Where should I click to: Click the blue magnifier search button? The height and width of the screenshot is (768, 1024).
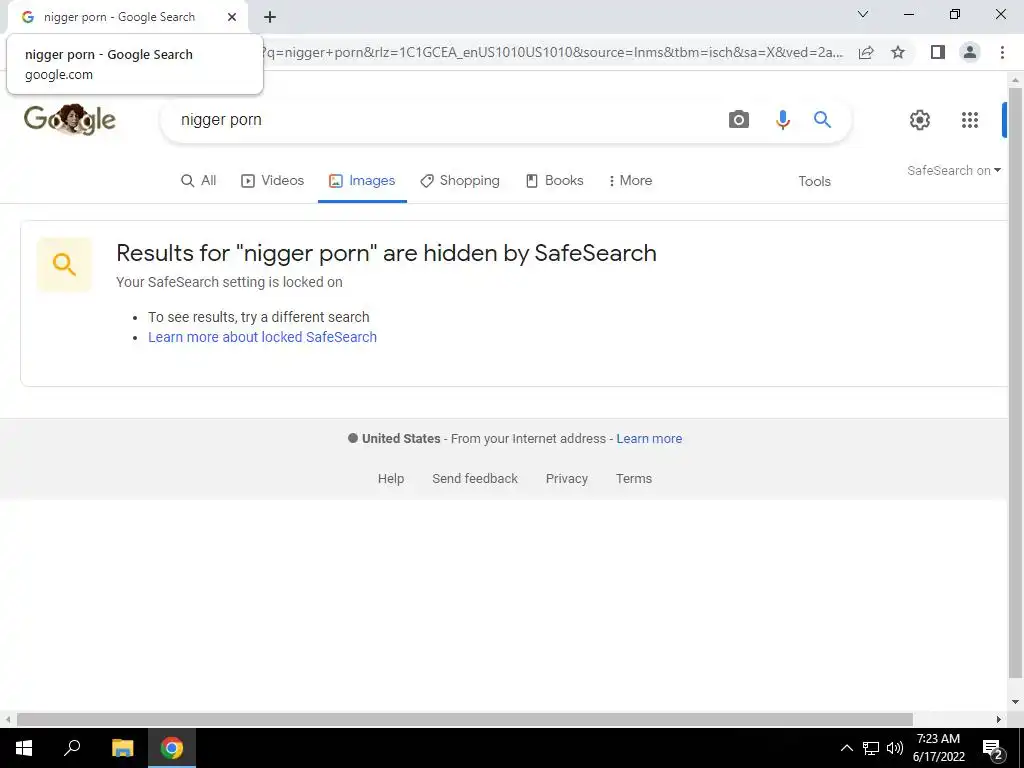[x=822, y=120]
